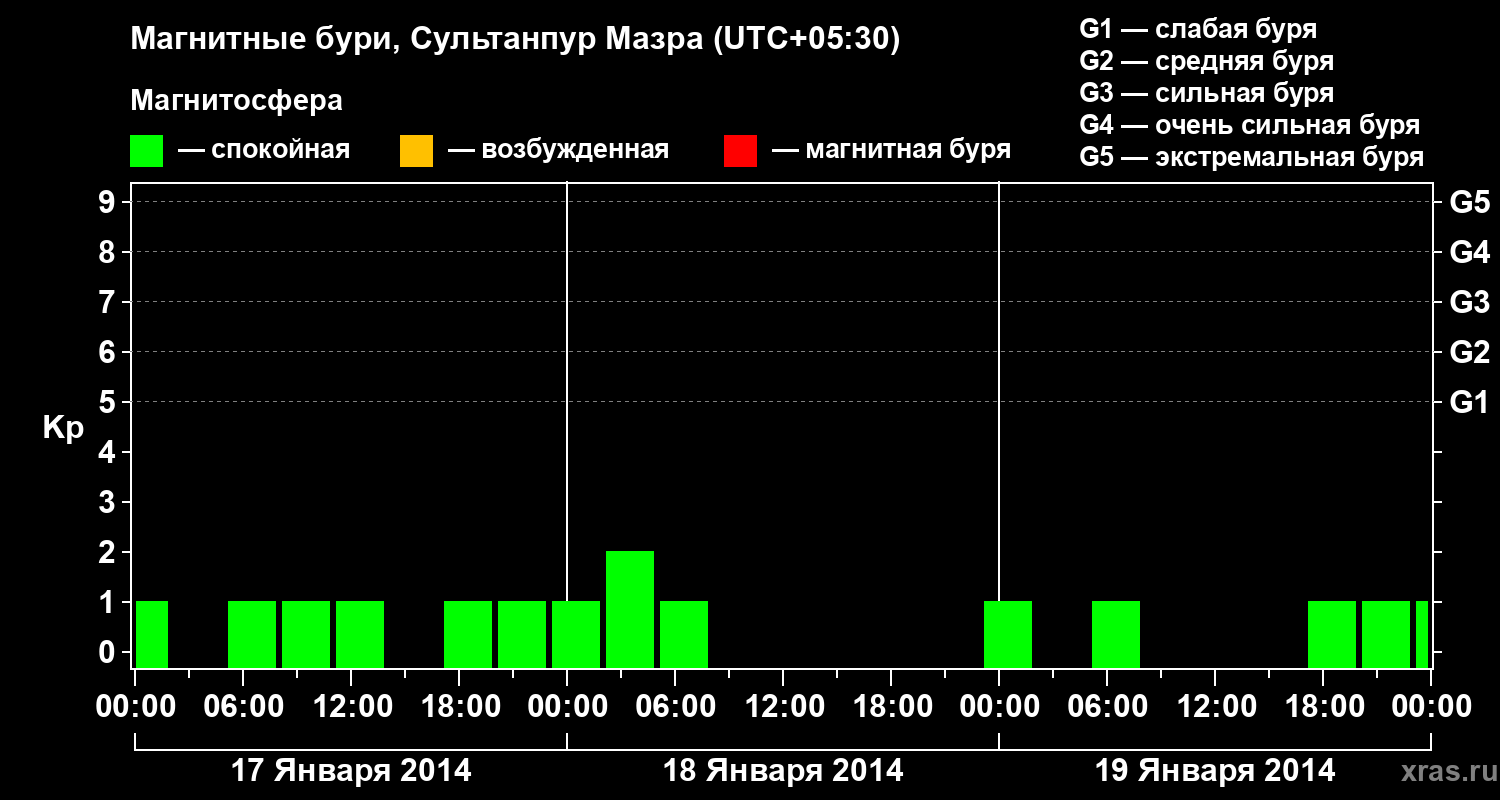
Task: Click 'G4 — очень сильная буря' legend line
Action: (x=1250, y=125)
